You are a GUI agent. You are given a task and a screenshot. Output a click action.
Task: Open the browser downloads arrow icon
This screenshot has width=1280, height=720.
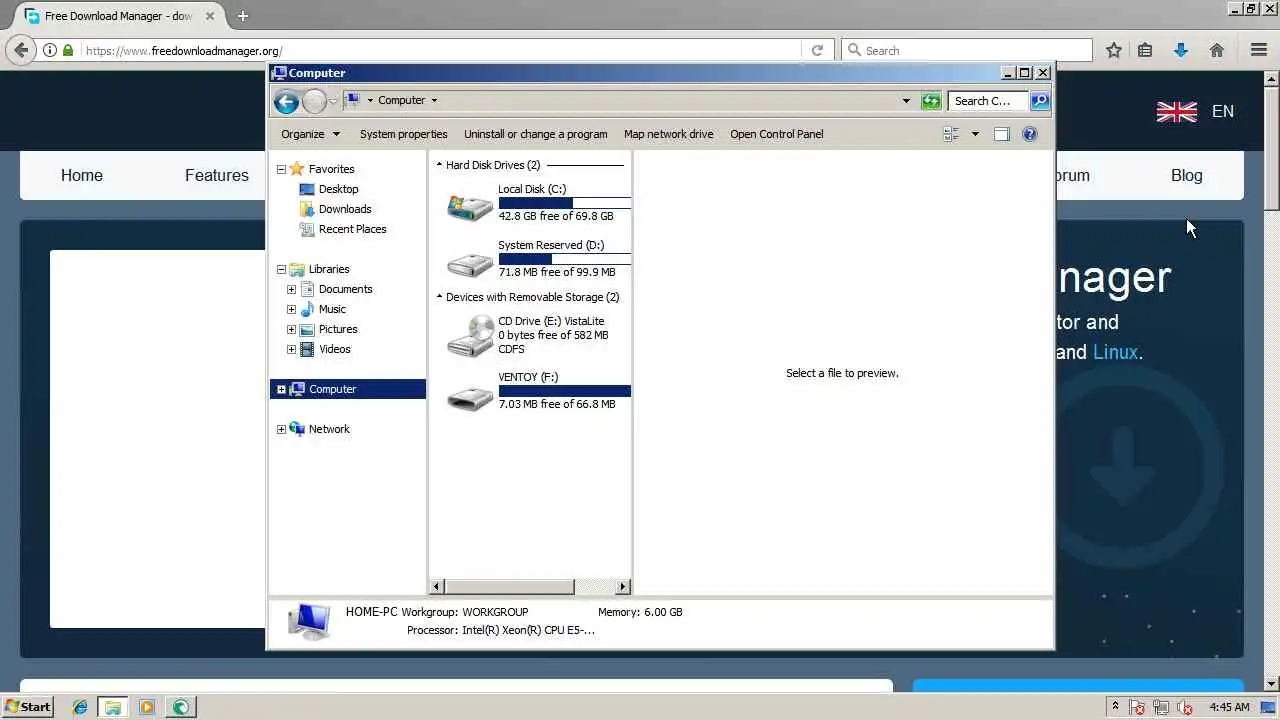1181,50
